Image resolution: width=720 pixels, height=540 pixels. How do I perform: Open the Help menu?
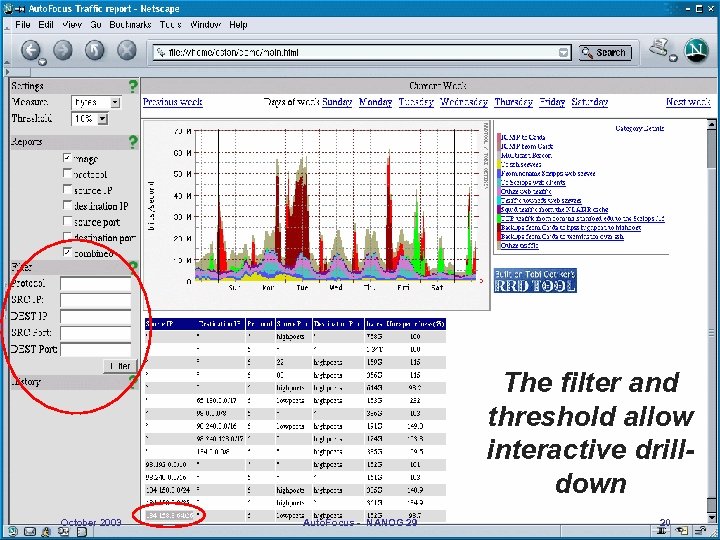coord(238,25)
